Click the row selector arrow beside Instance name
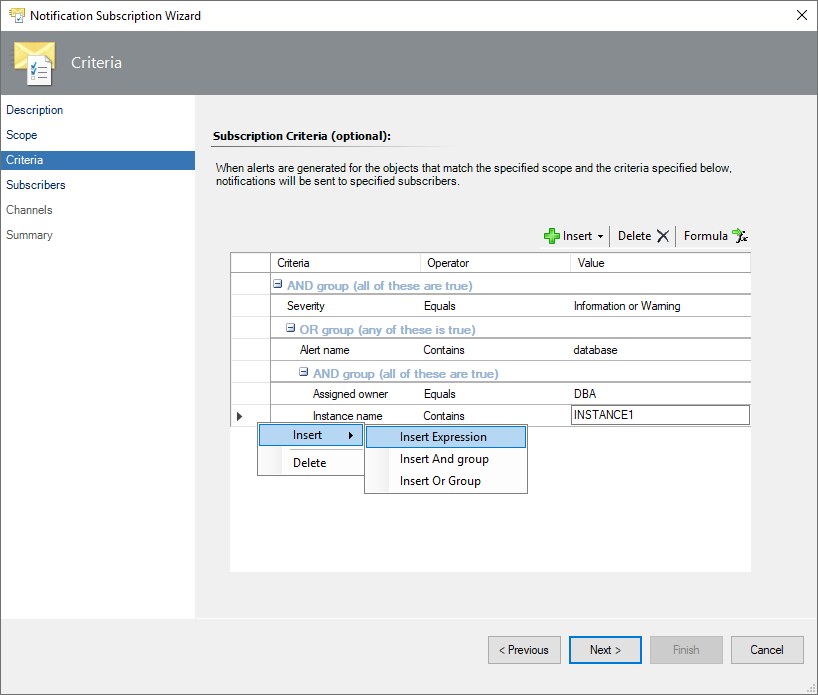Screen dimensions: 818x695 238,415
